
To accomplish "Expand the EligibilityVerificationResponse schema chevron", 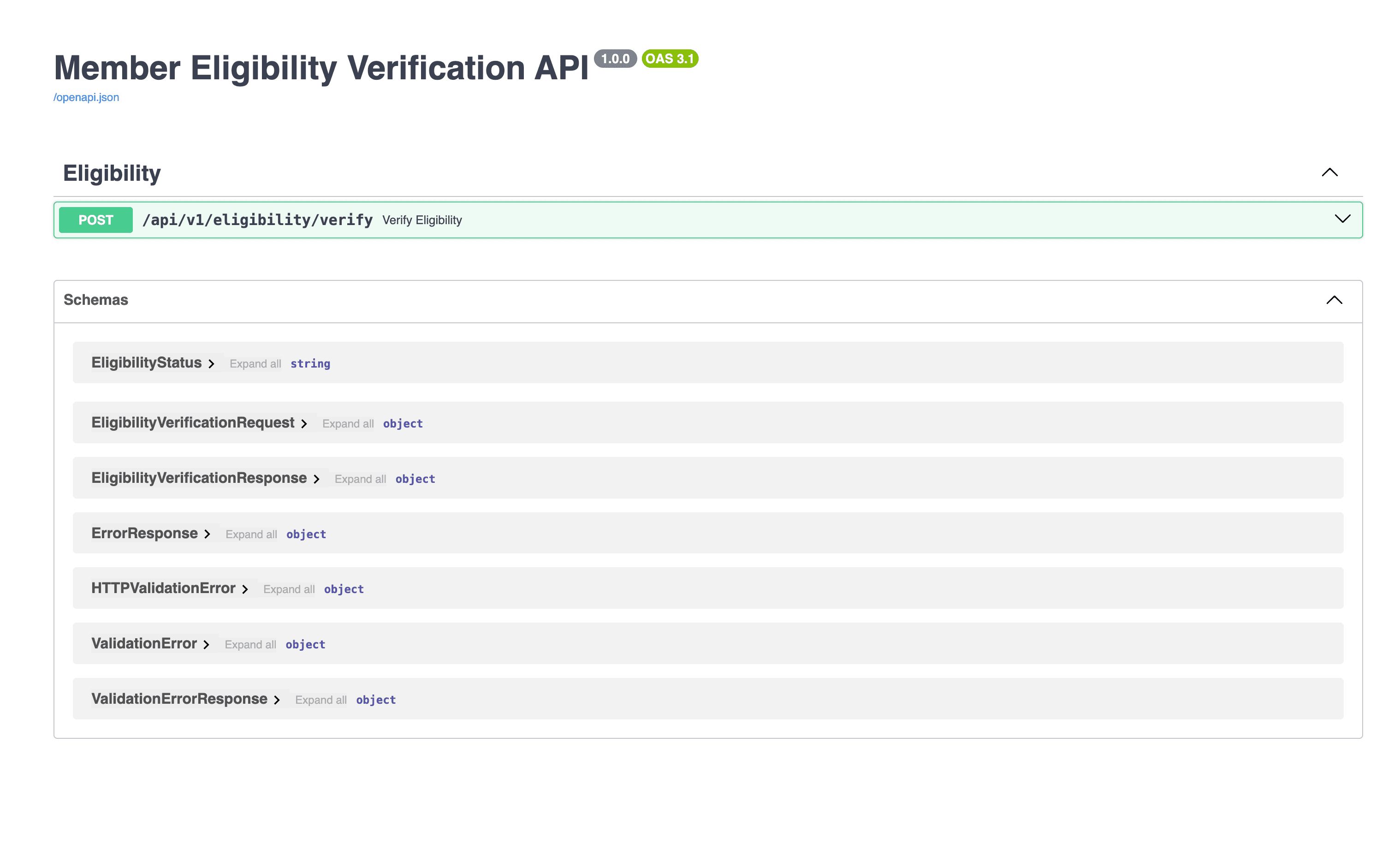I will pyautogui.click(x=316, y=479).
